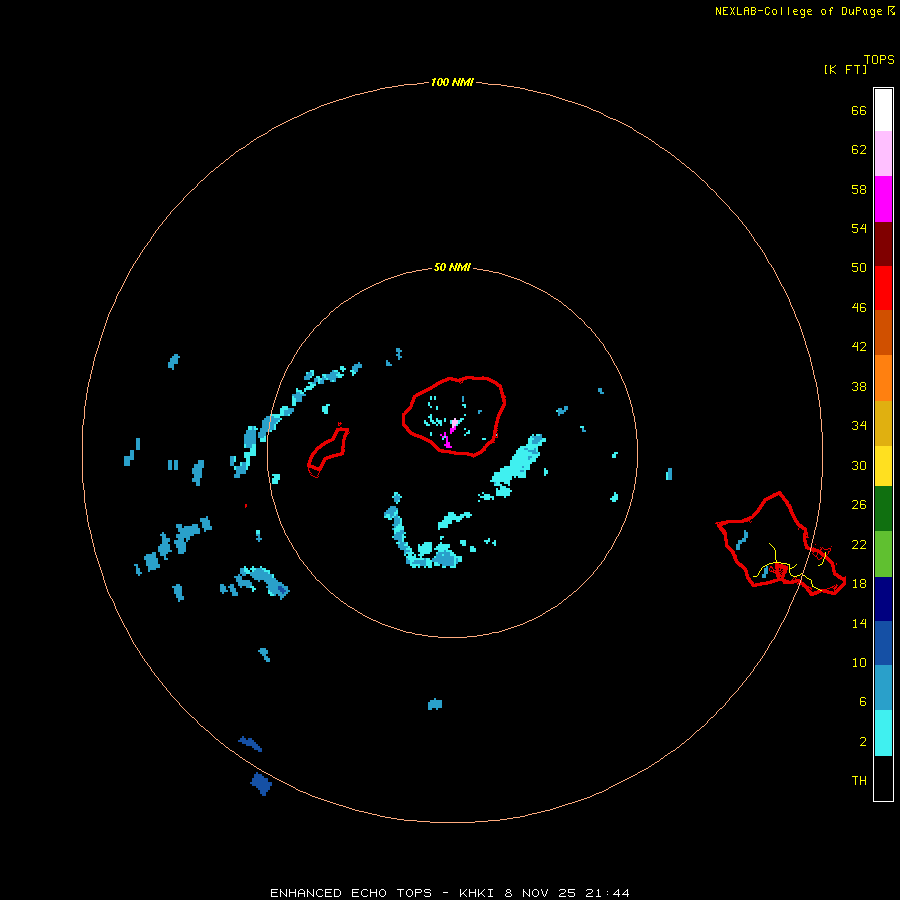Click the yellow road lines on the eastern island
The image size is (900, 900).
coord(792,568)
